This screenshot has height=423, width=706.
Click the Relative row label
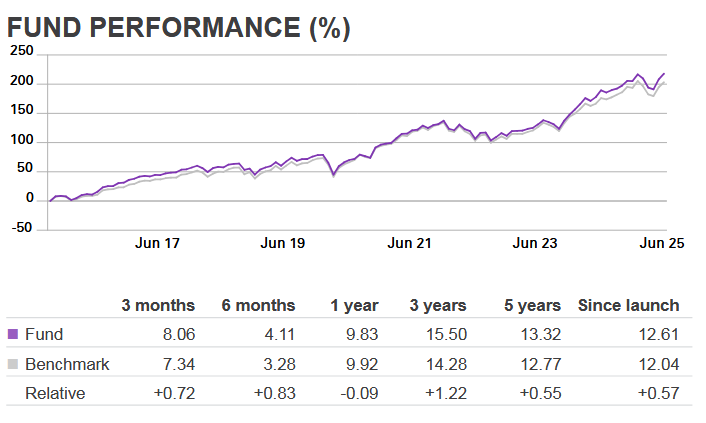55,391
